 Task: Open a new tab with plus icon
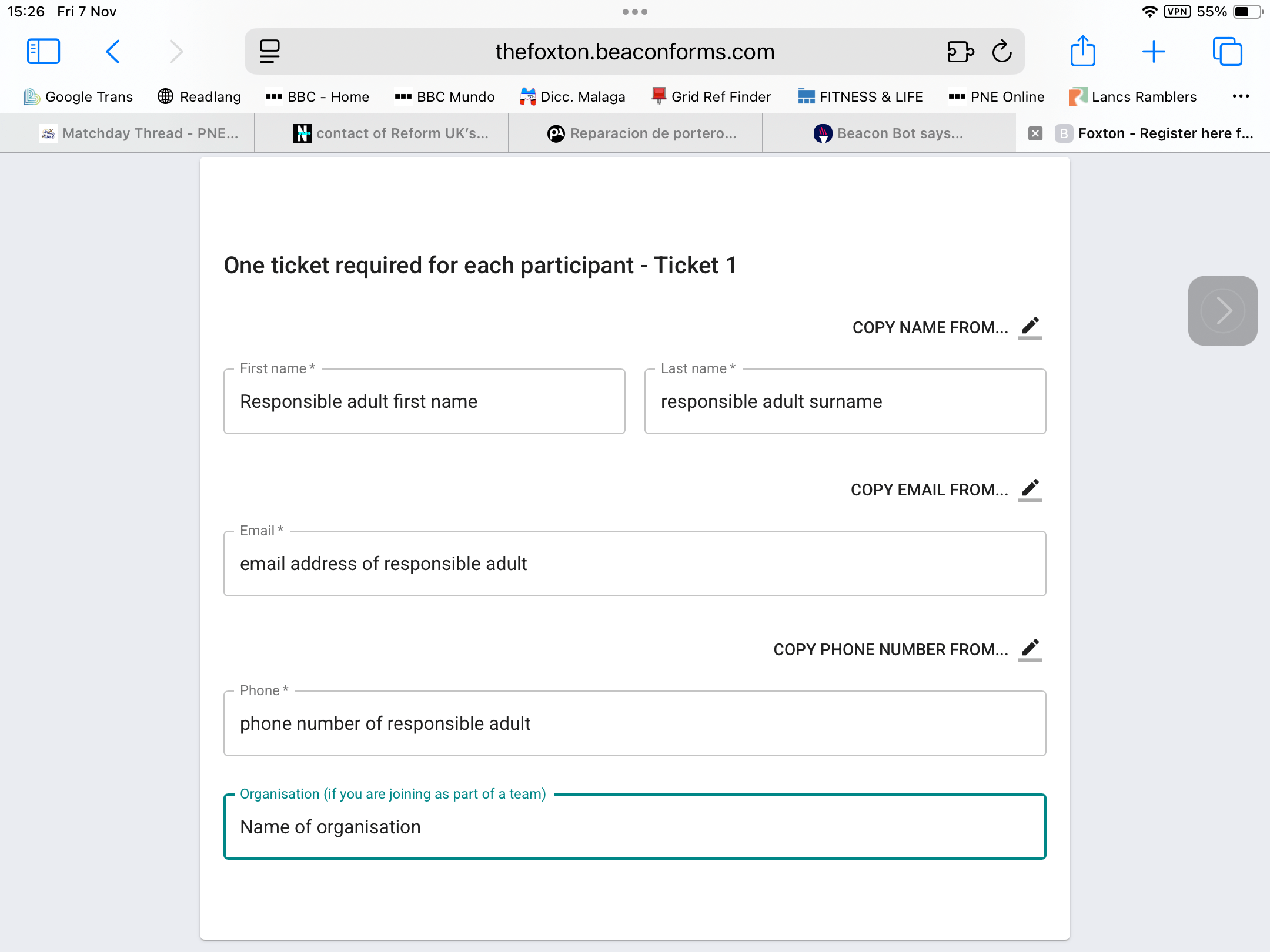tap(1154, 52)
